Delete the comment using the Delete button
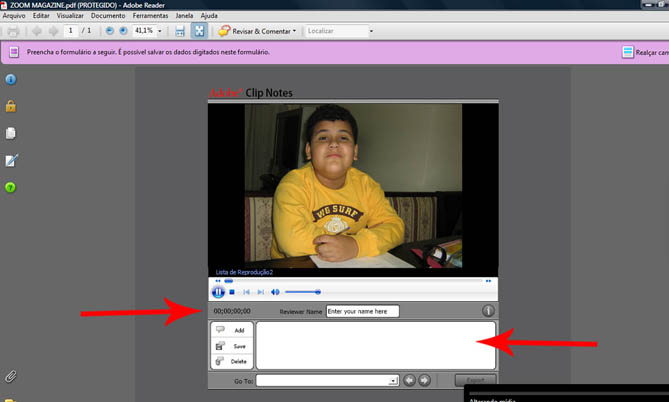The width and height of the screenshot is (669, 402). [231, 361]
